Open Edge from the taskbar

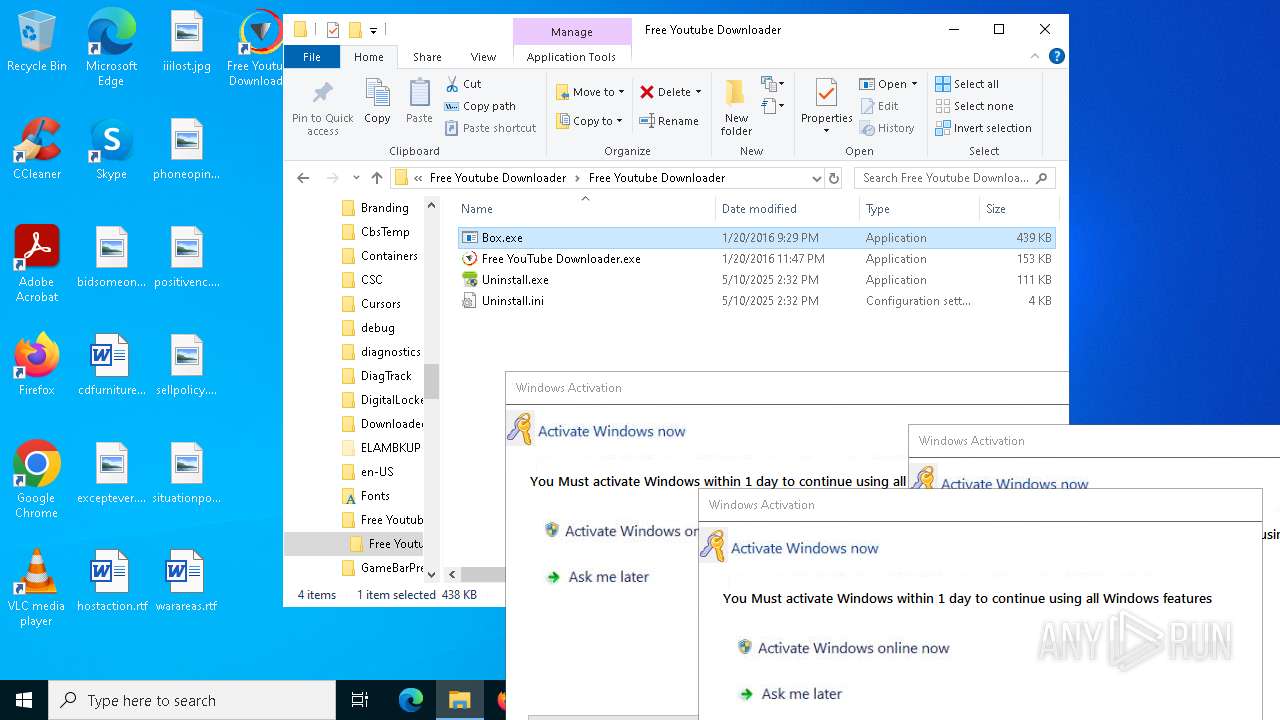coord(410,700)
